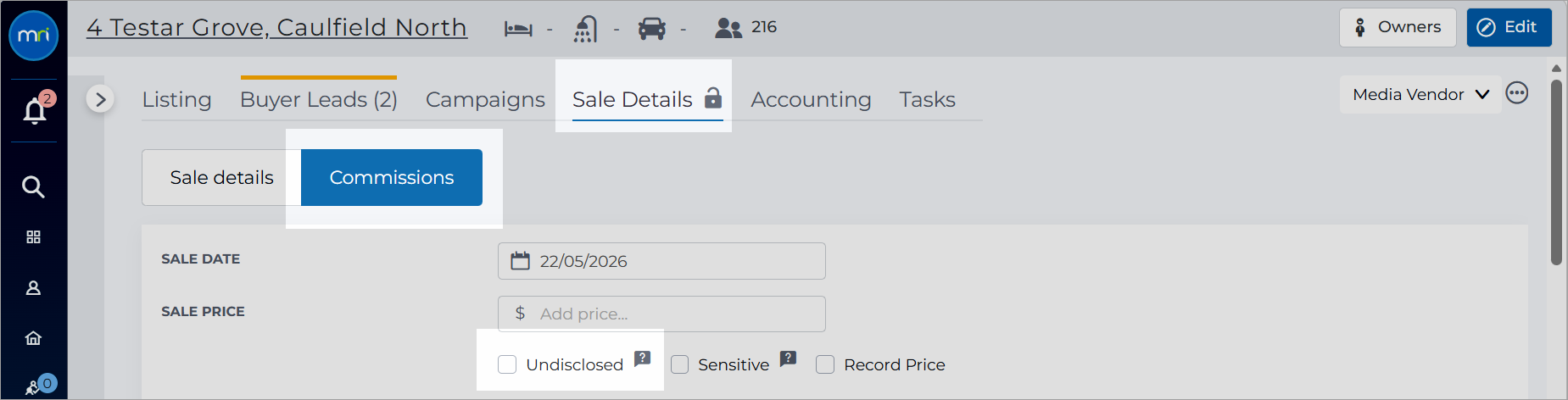Open the notifications bell icon

tap(35, 110)
